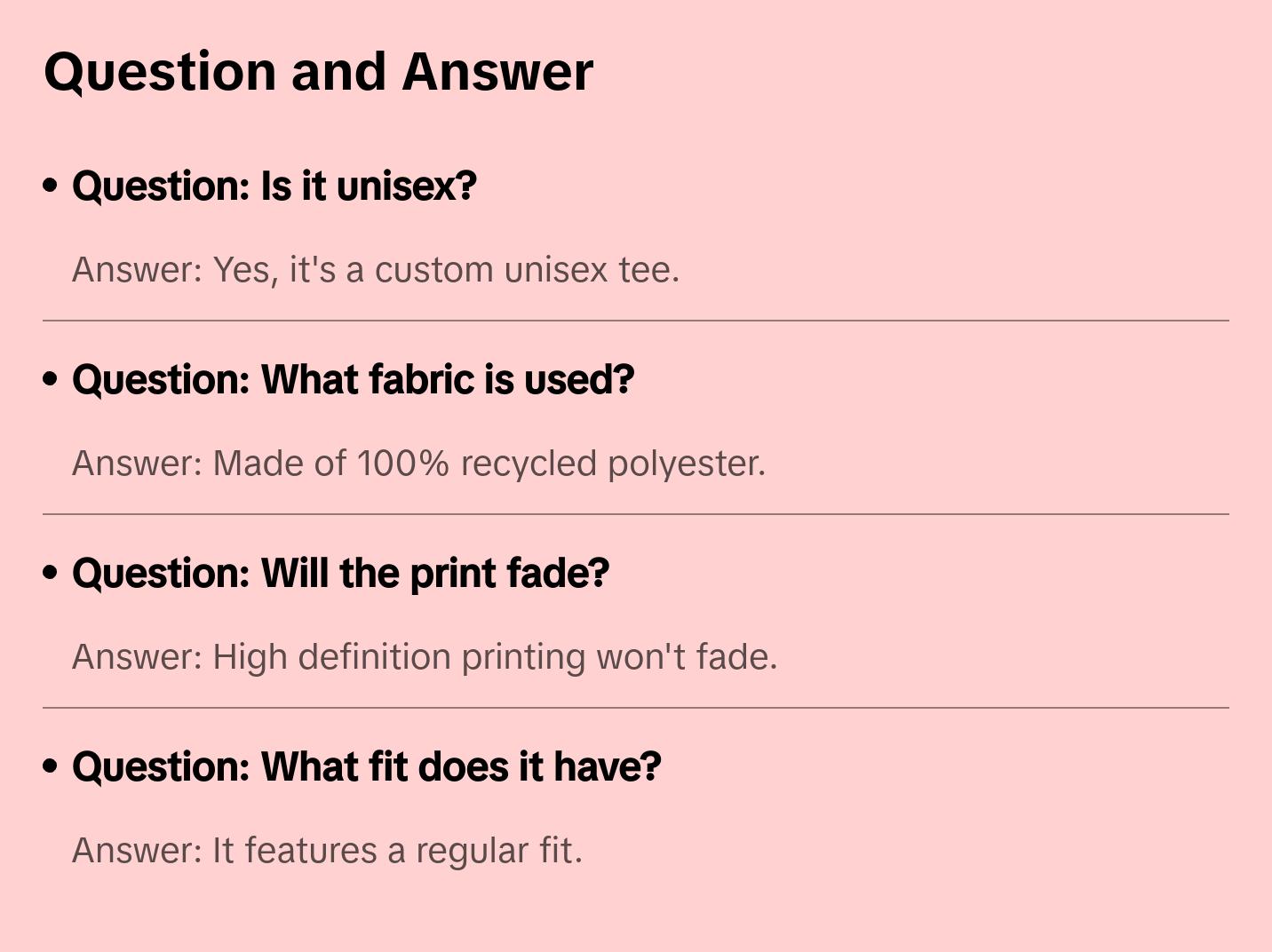Viewport: 1272px width, 952px height.
Task: Click the high definition printing answer
Action: (425, 657)
